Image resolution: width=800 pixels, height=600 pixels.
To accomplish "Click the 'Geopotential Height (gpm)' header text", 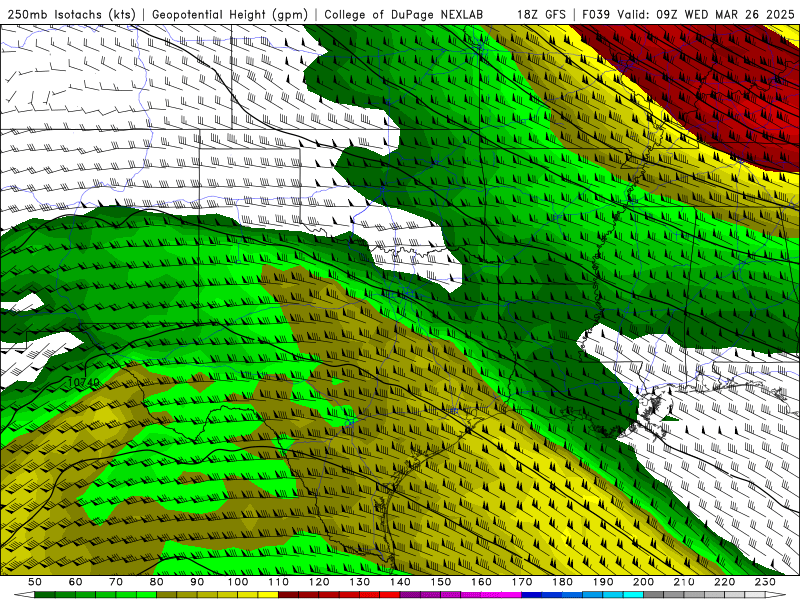I will click(230, 14).
